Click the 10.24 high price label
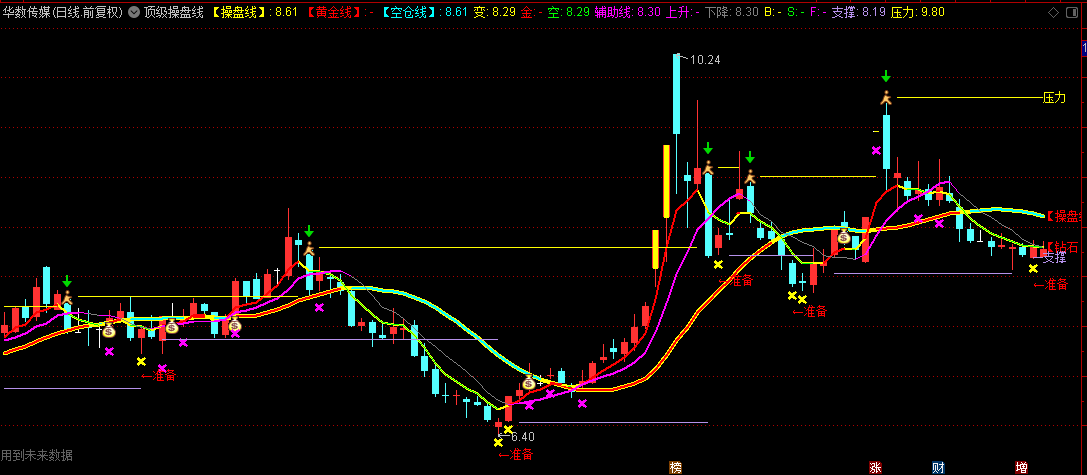The height and width of the screenshot is (475, 1087). (705, 60)
